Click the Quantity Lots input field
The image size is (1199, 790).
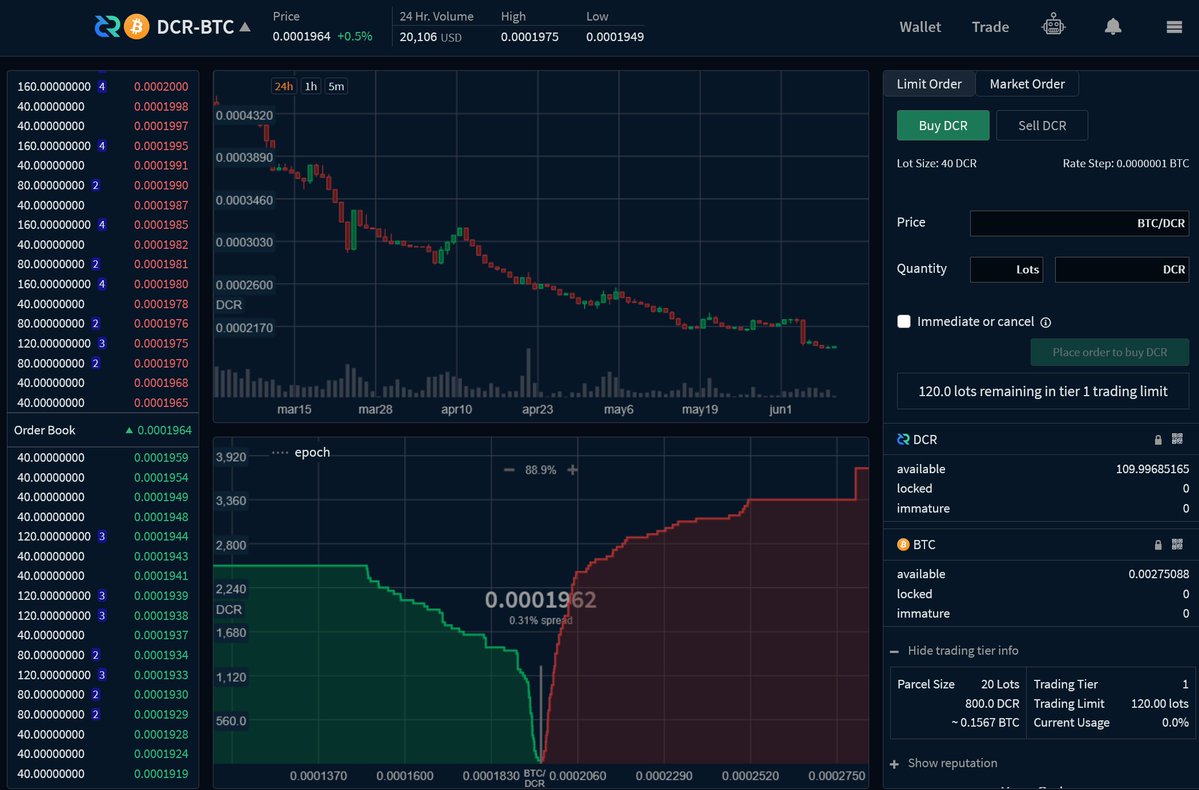click(x=1006, y=269)
